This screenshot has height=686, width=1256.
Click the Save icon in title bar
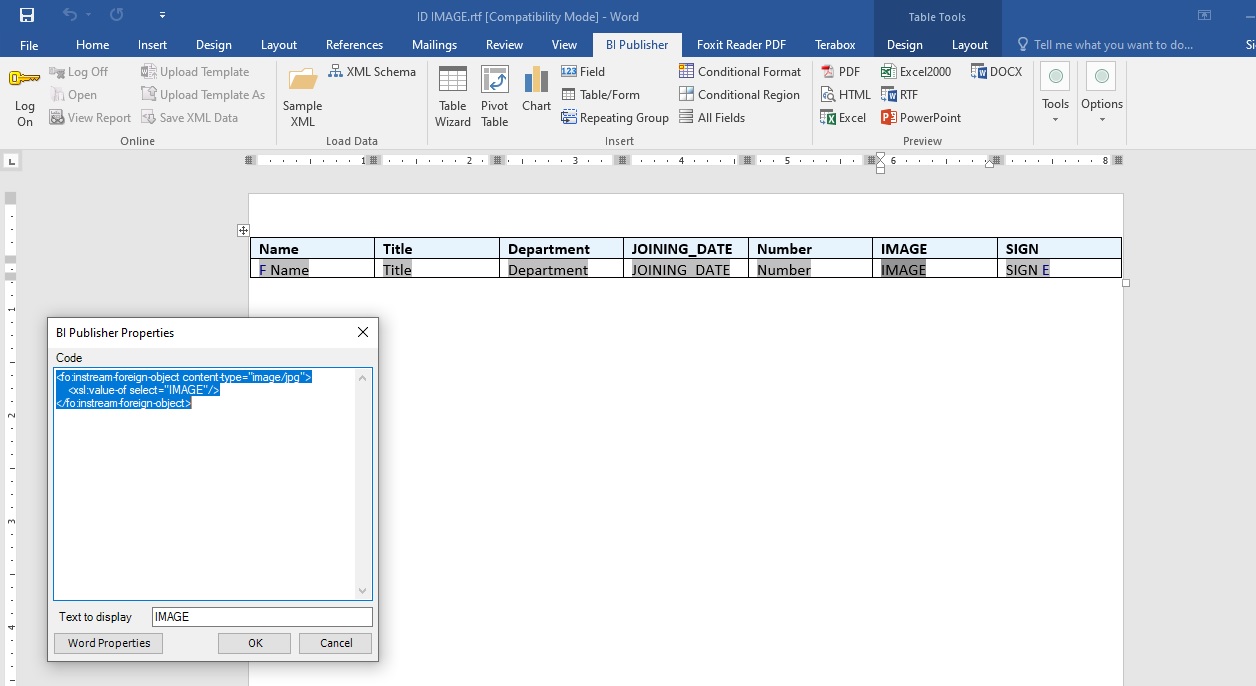coord(27,15)
